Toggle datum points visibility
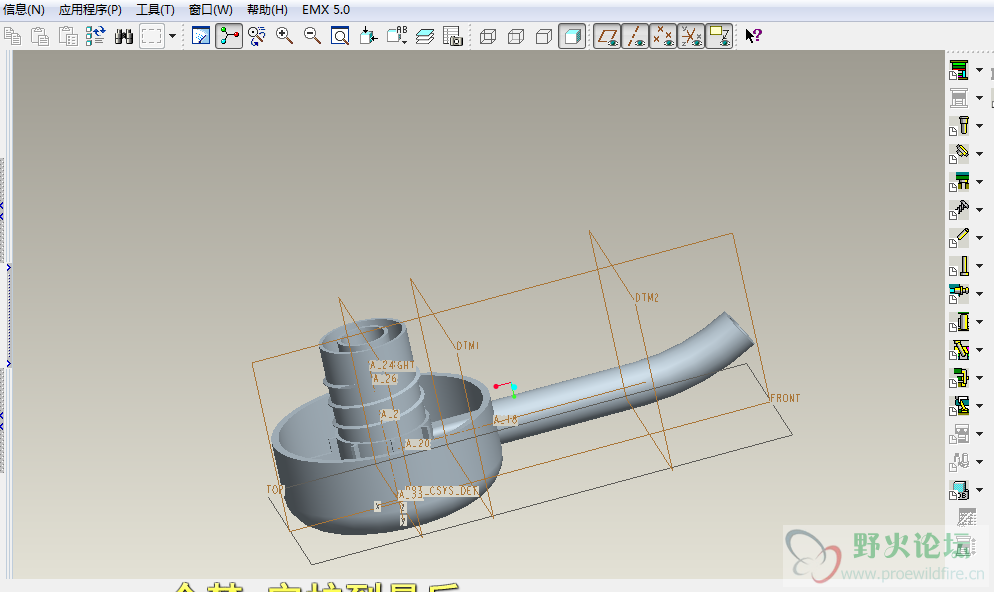Screen dimensions: 994x592 (663, 36)
